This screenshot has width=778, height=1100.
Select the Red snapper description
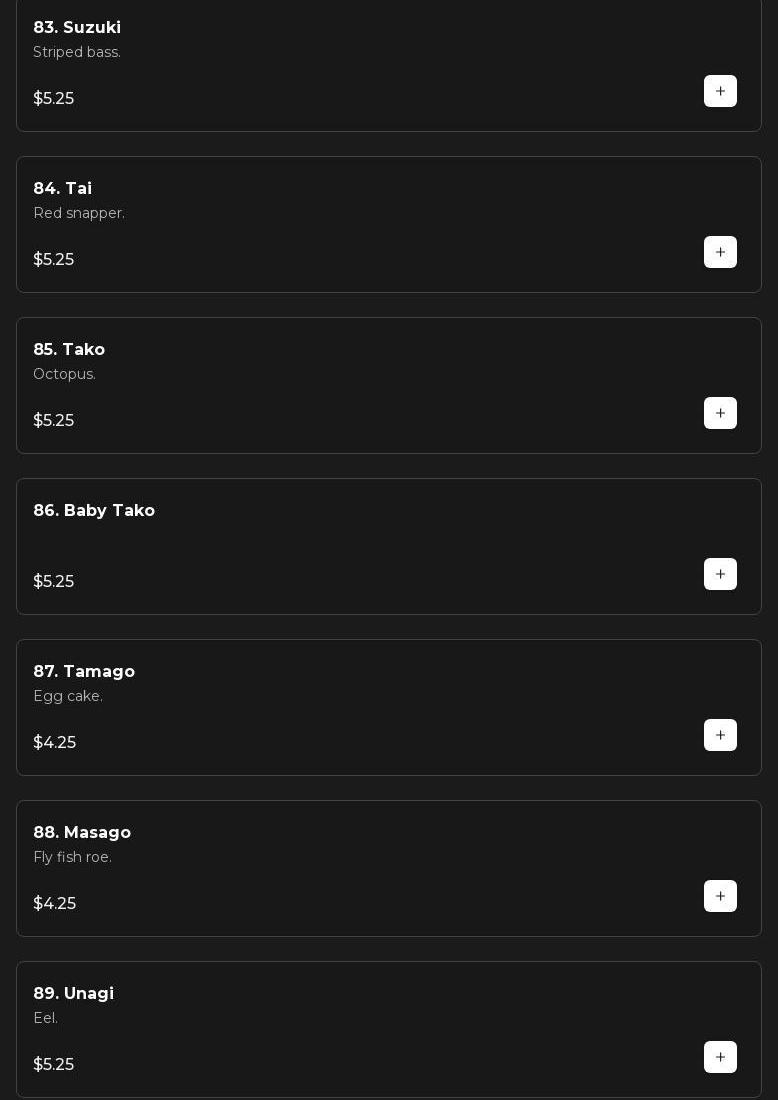[x=79, y=213]
